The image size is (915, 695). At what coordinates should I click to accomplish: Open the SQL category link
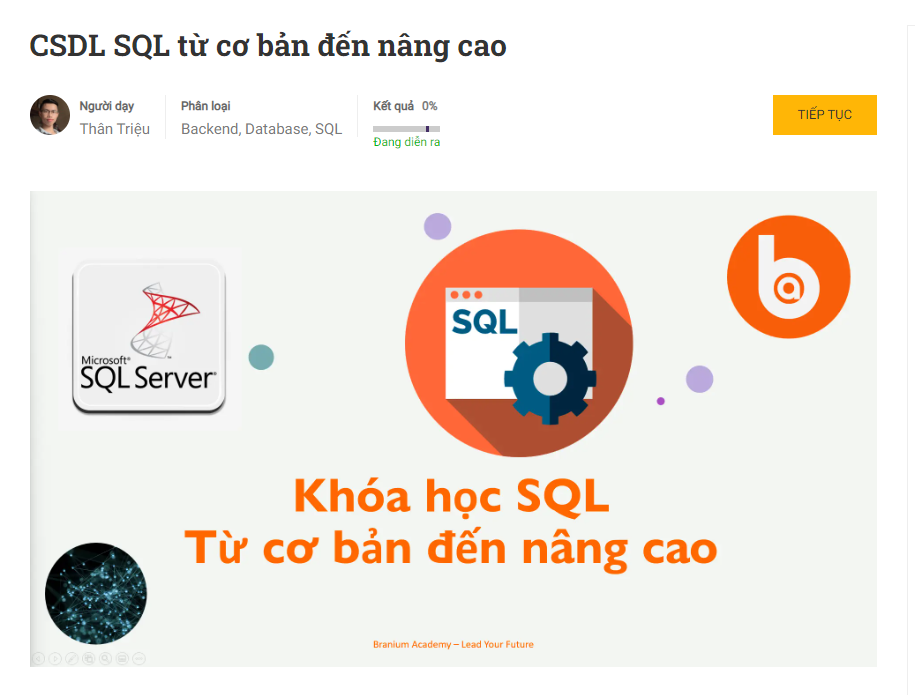329,129
